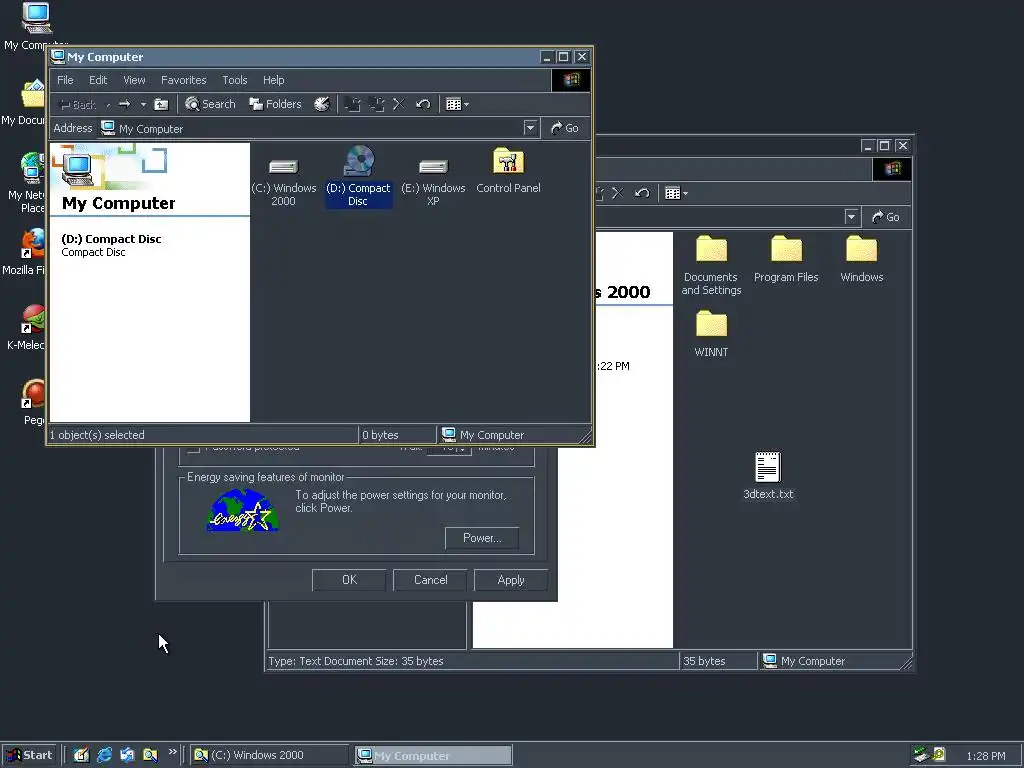Screen dimensions: 1024x768
Task: Click the Forward arrow in My Computer toolbar
Action: coord(125,104)
